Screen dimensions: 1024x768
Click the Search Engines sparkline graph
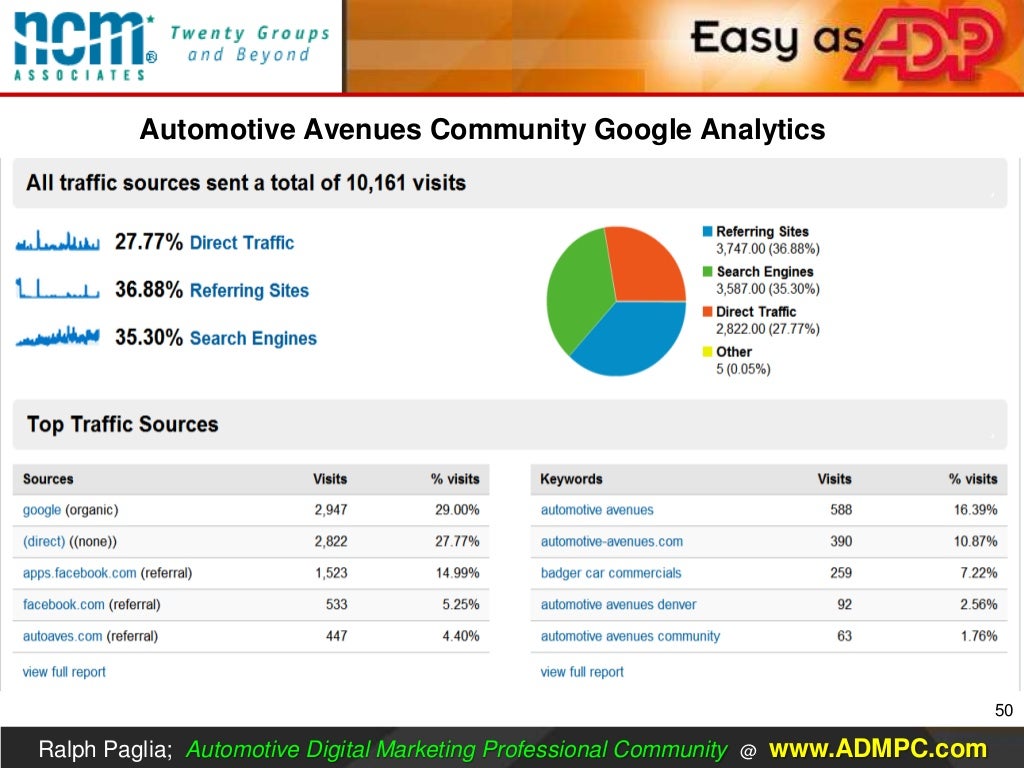tap(57, 336)
